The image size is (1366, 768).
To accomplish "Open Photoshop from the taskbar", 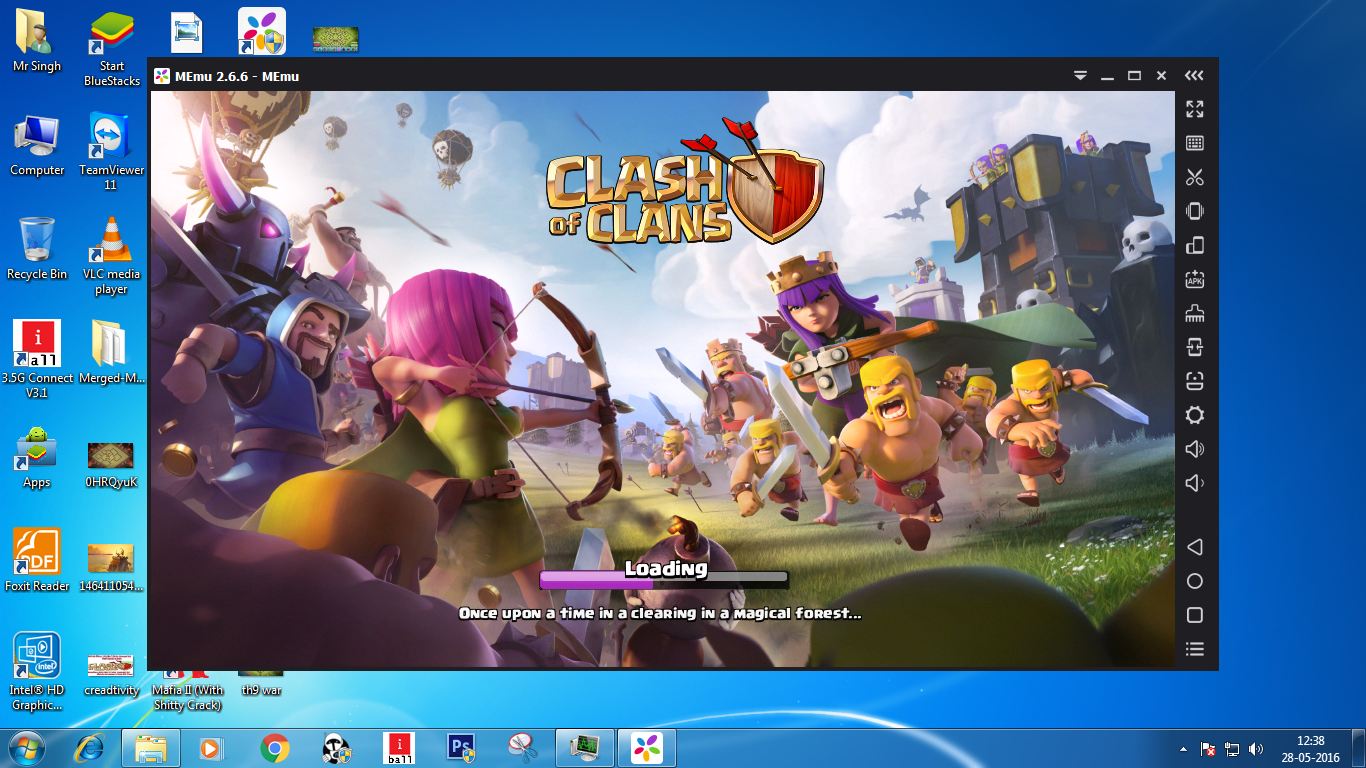I will 460,745.
